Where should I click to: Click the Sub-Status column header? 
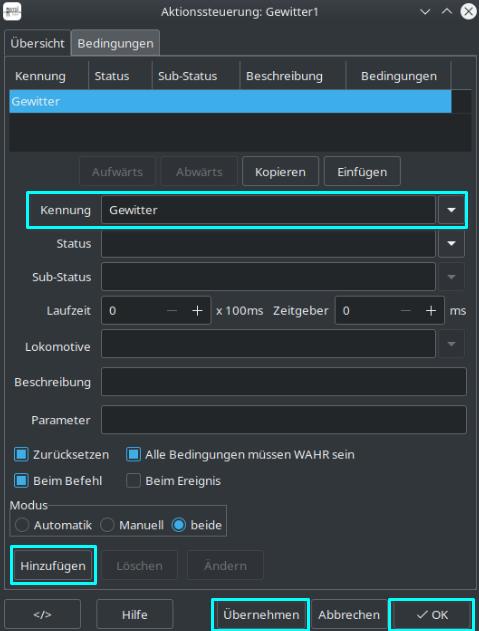(196, 76)
